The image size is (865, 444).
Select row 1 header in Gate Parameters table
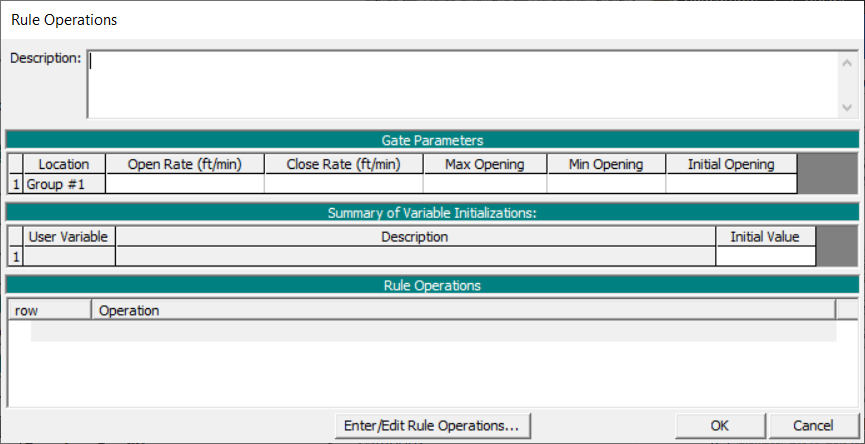point(16,184)
